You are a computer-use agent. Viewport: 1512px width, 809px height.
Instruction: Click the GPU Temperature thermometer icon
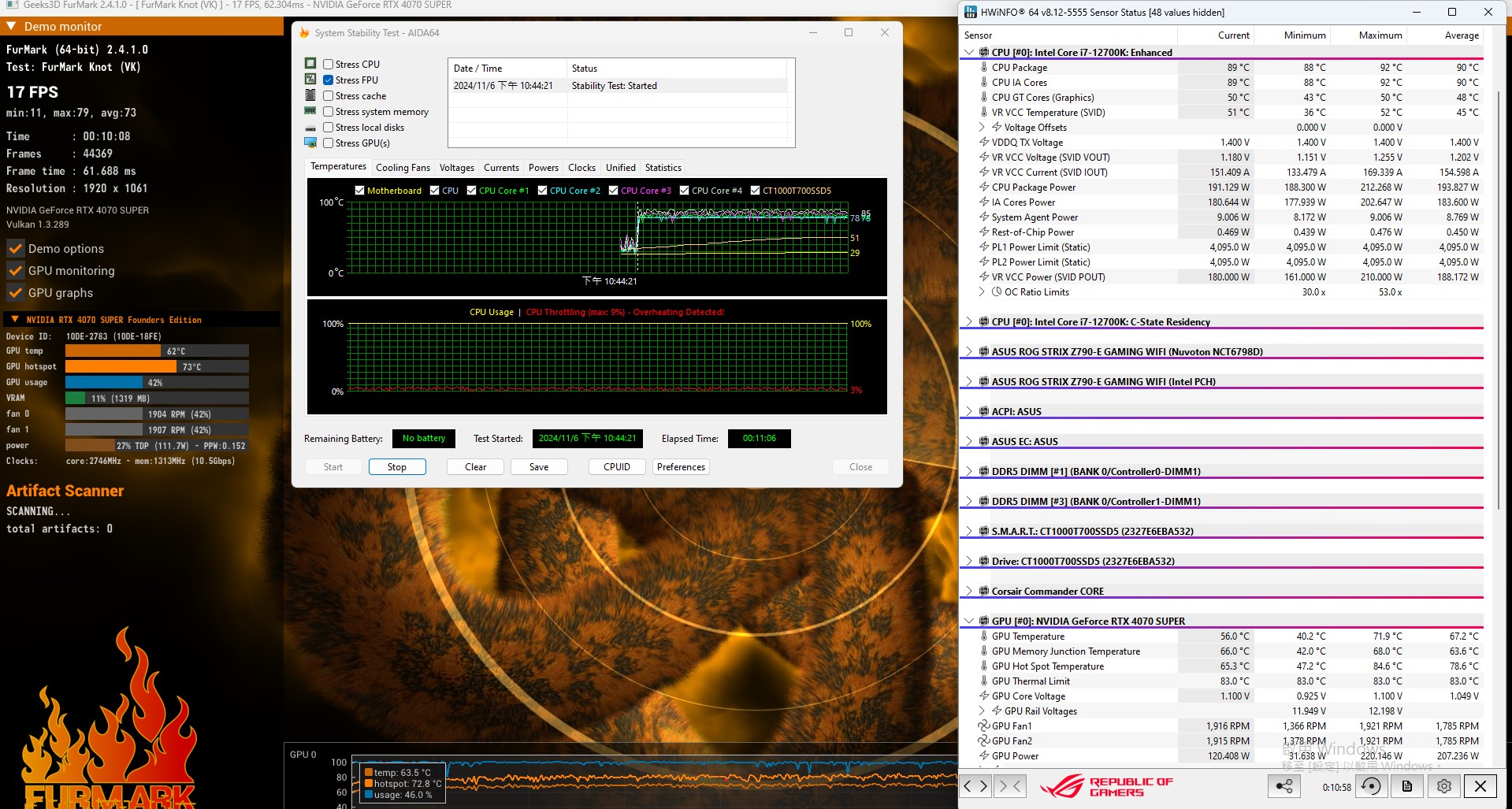click(984, 636)
